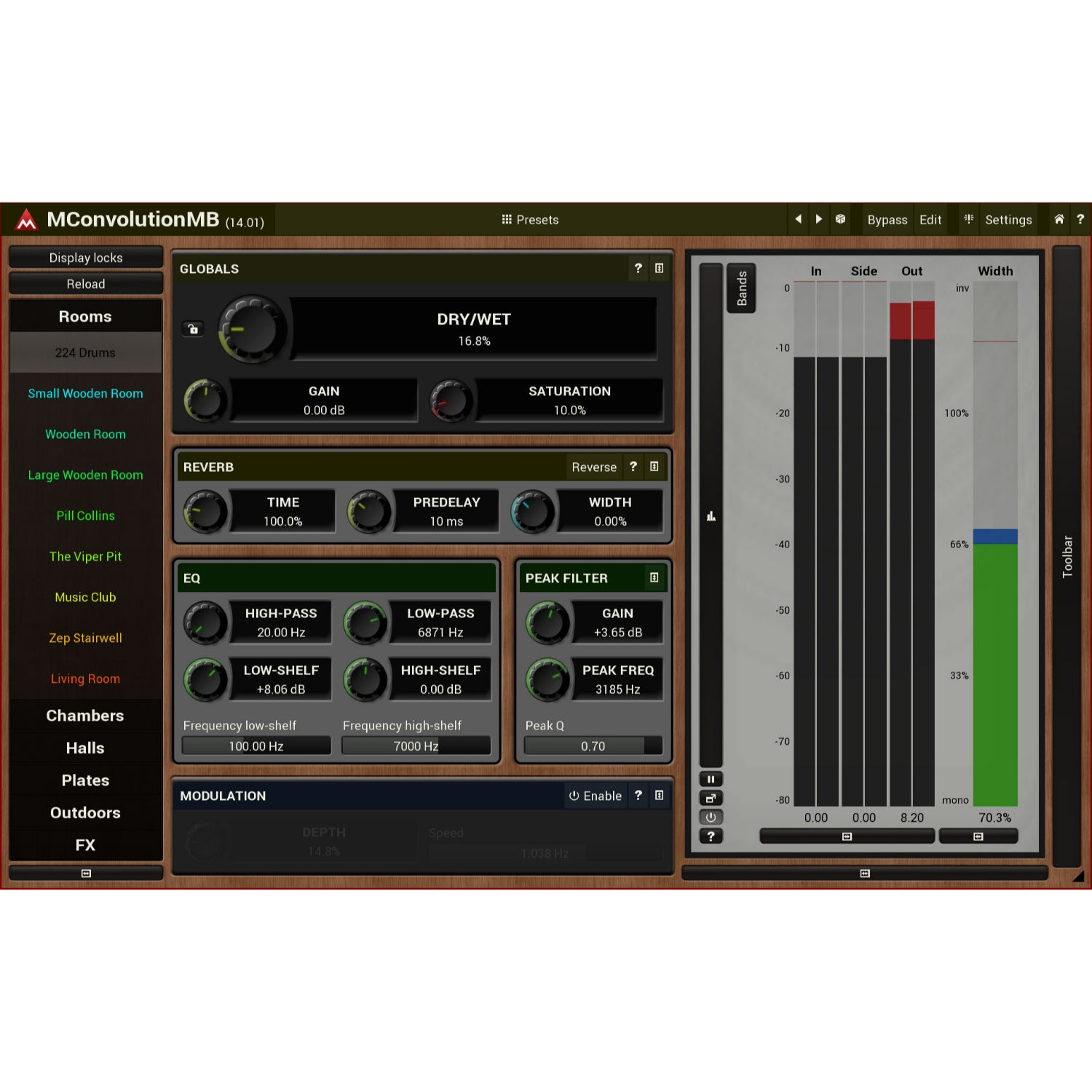Expand the Halls category
This screenshot has height=1092, width=1092.
(85, 748)
